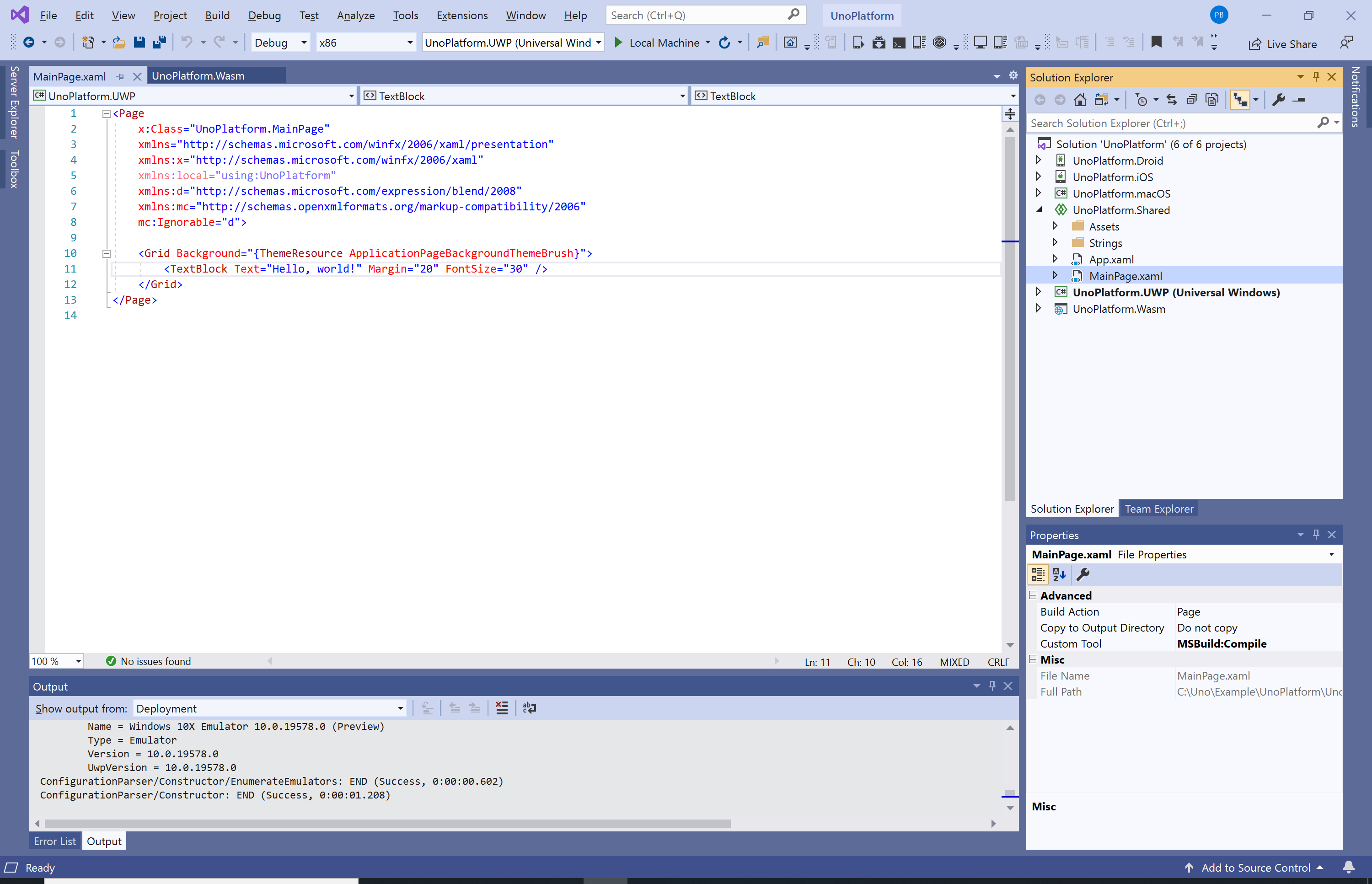Clear all output with the Clear All icon
1372x884 pixels.
[x=502, y=708]
